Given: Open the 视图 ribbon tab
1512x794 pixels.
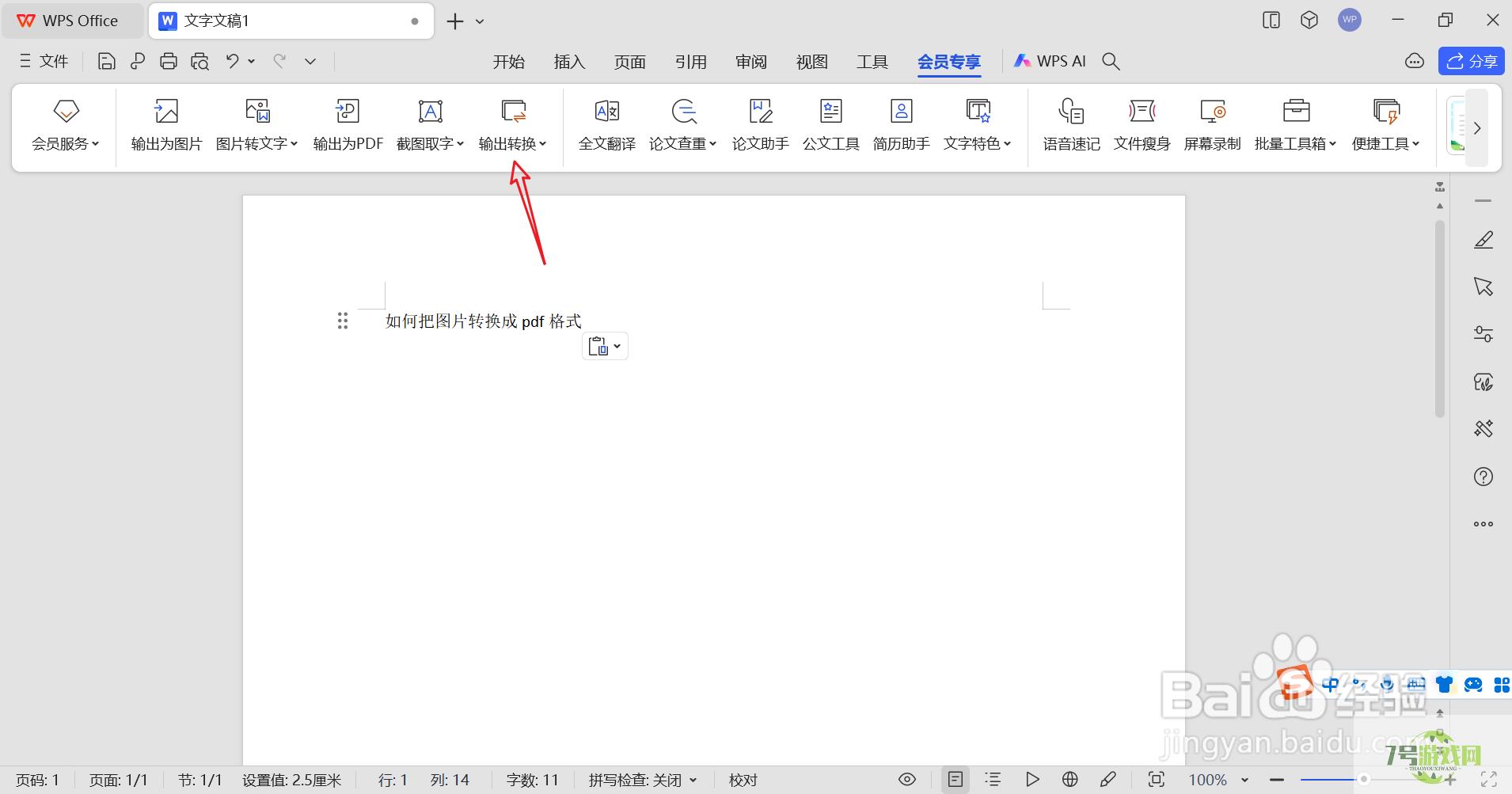Looking at the screenshot, I should click(x=811, y=62).
